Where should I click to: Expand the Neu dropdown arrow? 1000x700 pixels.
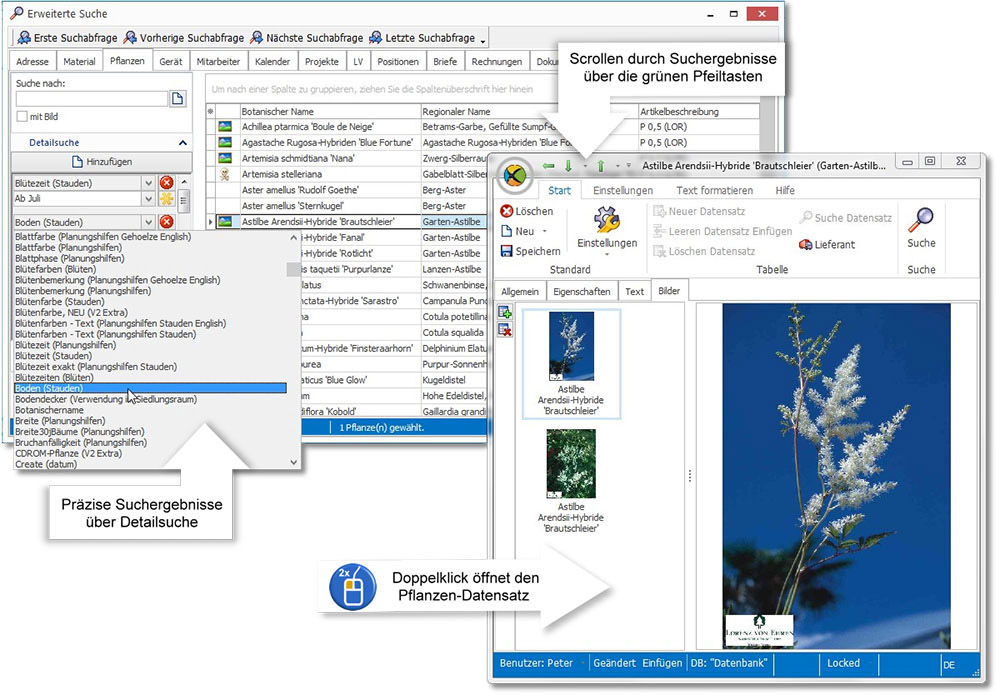(544, 232)
